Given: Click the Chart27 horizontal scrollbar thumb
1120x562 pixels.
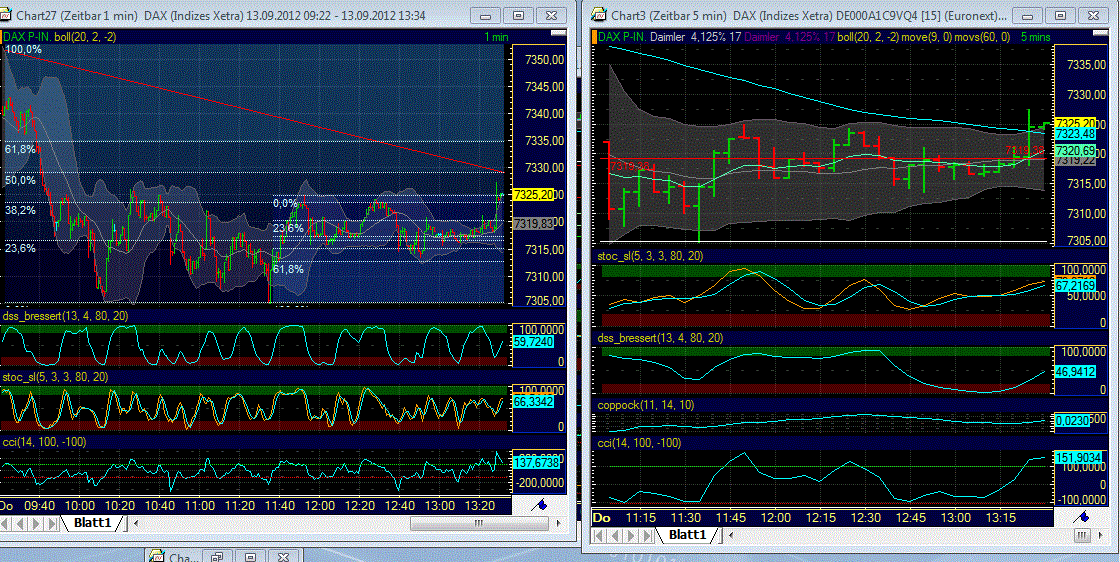Looking at the screenshot, I should pyautogui.click(x=479, y=523).
